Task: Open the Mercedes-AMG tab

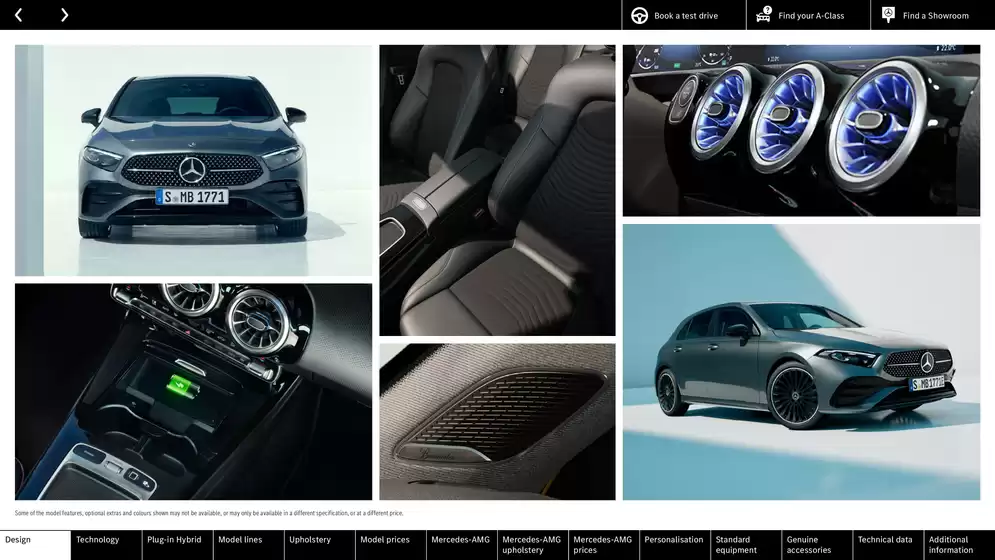Action: click(x=462, y=545)
